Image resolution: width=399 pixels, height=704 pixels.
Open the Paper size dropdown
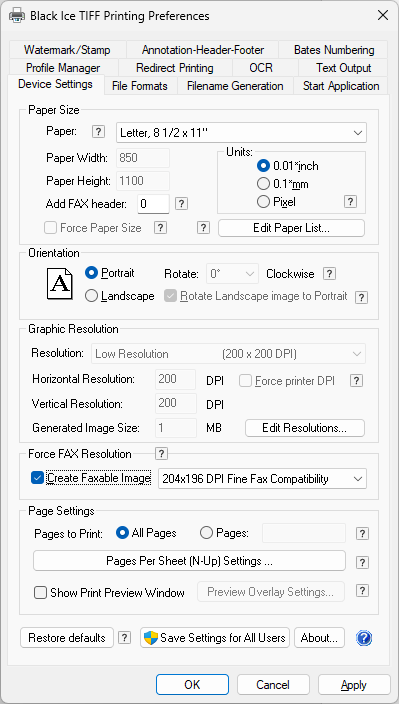click(241, 132)
